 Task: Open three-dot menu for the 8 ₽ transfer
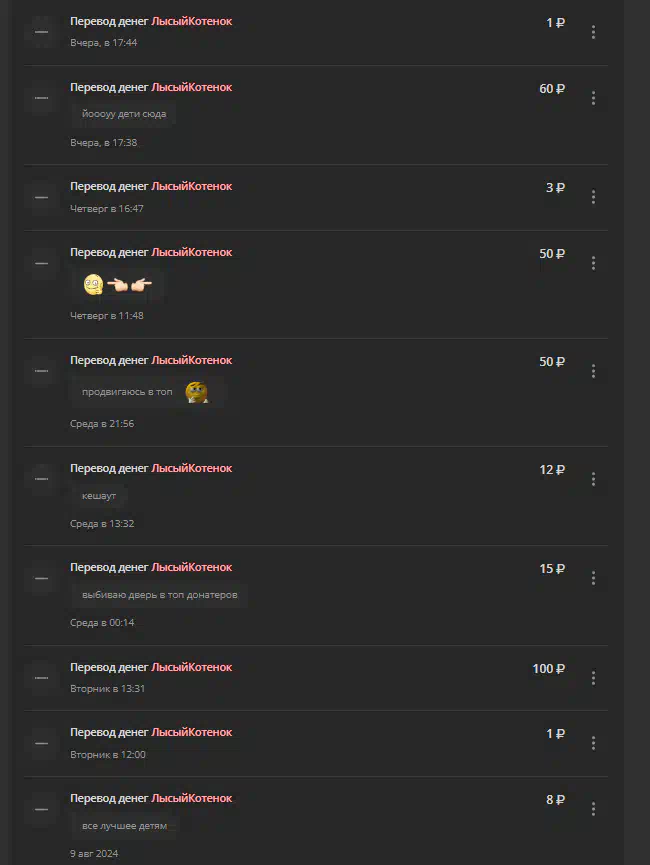coord(593,809)
